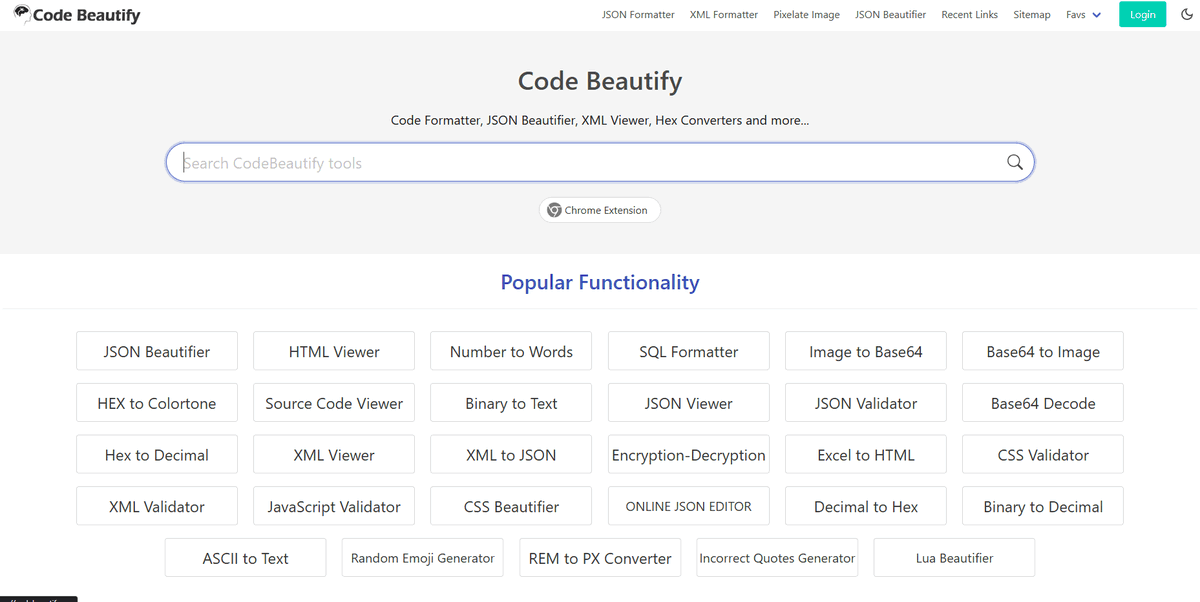Click the Popular Functionality heading
The height and width of the screenshot is (602, 1200).
click(x=600, y=282)
